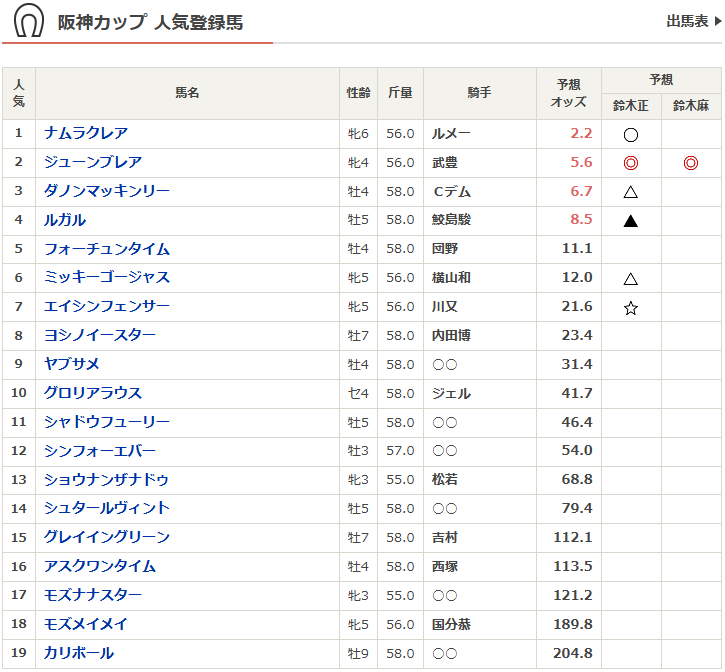Open ショウナンザナドゥ horse details
This screenshot has height=672, width=725.
tap(107, 479)
